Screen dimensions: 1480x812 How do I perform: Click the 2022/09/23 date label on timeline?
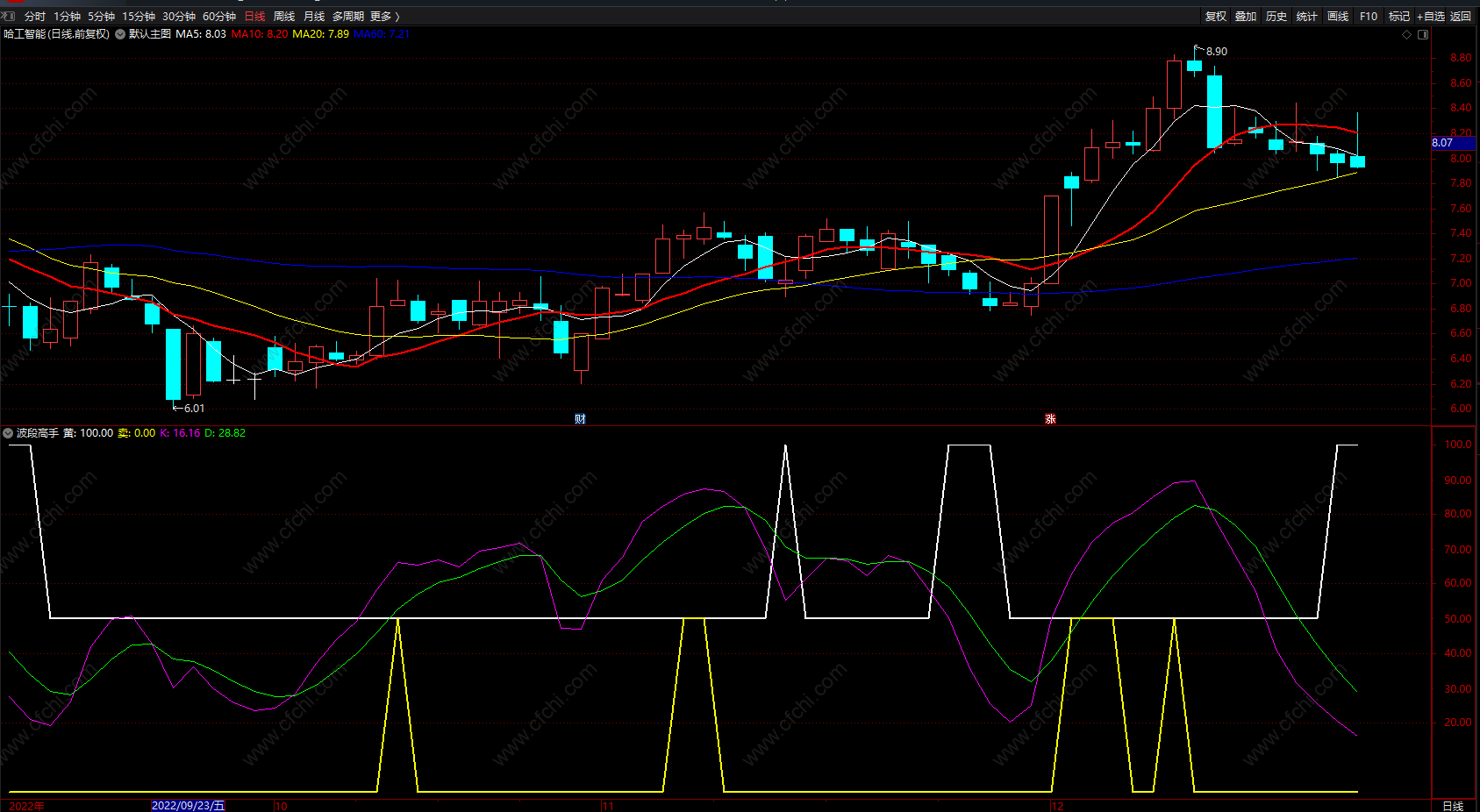coord(188,805)
